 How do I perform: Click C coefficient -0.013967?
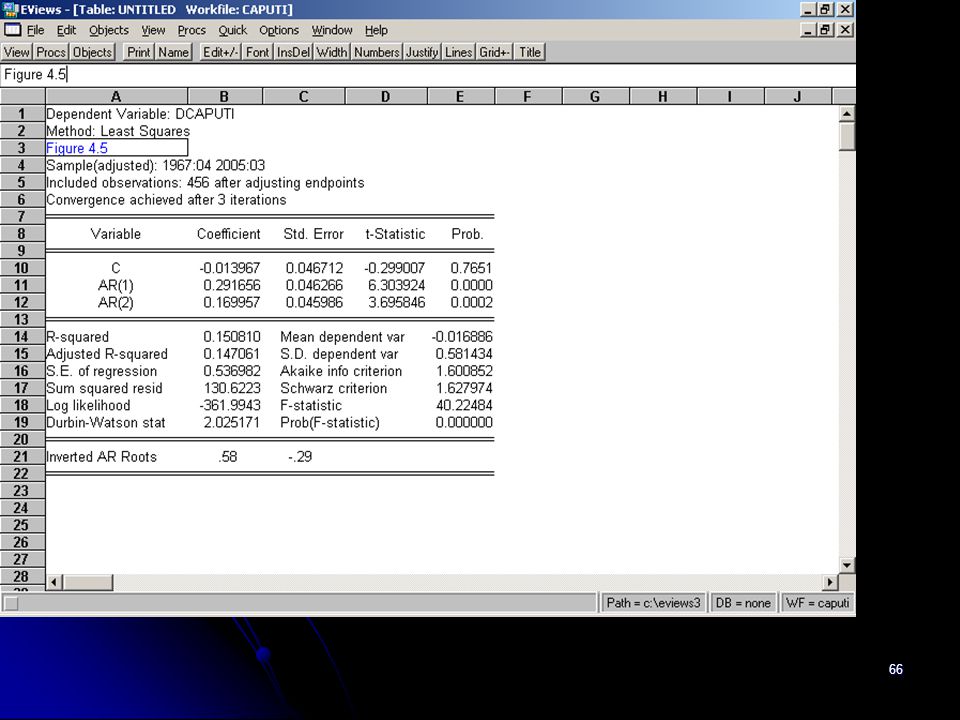pos(230,268)
